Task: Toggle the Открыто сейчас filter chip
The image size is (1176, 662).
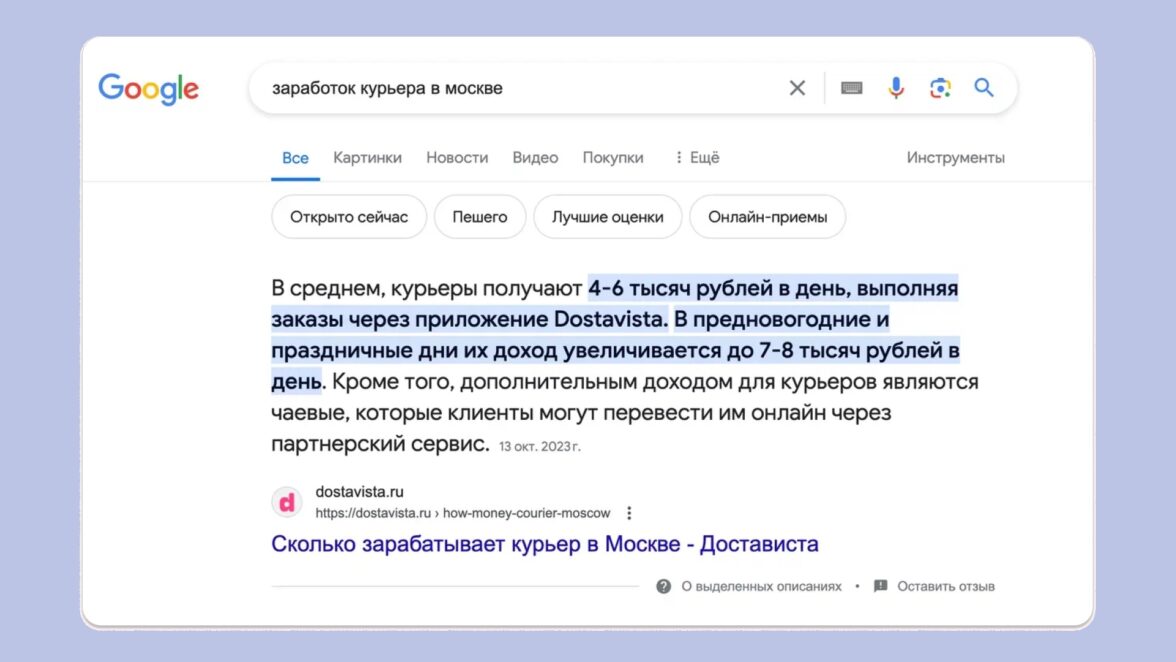Action: coord(349,217)
